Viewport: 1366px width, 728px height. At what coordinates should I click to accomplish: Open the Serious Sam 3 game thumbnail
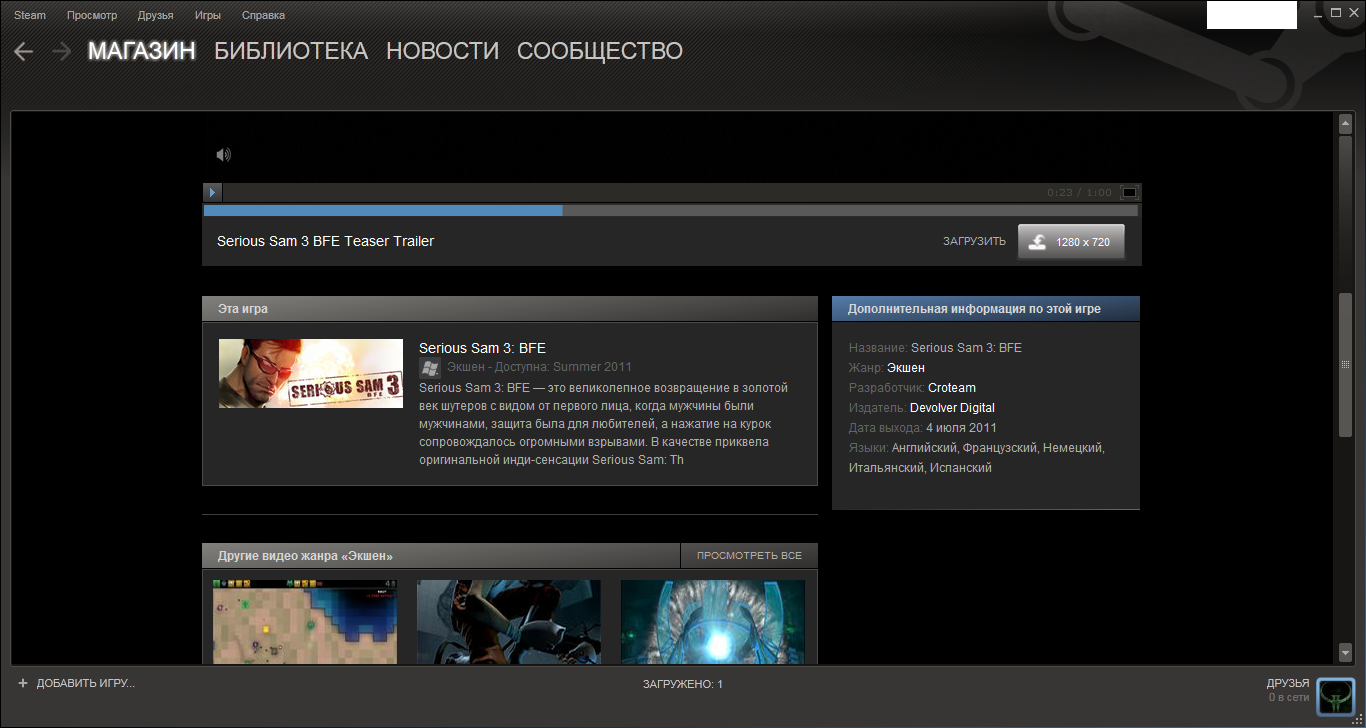pyautogui.click(x=311, y=373)
